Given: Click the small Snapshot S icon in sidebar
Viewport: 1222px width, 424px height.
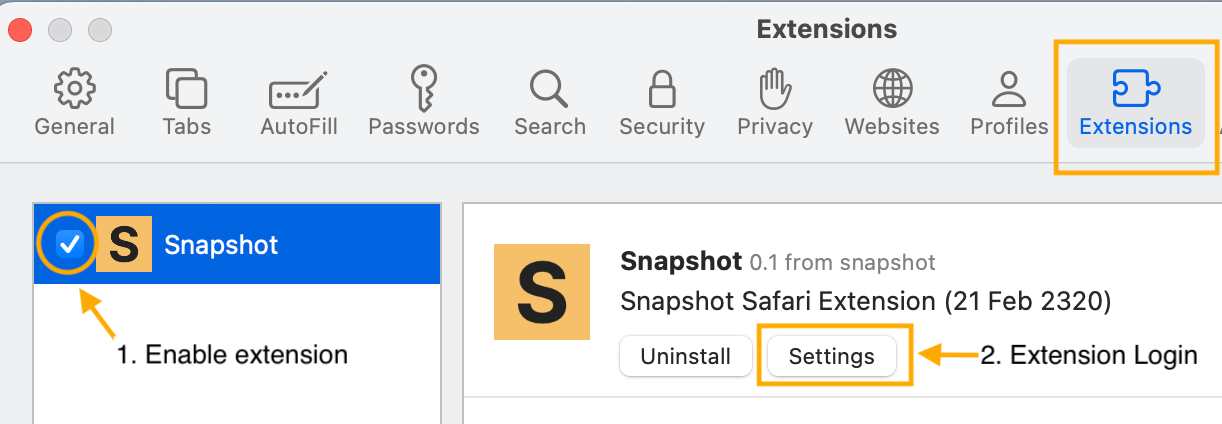Looking at the screenshot, I should (123, 244).
